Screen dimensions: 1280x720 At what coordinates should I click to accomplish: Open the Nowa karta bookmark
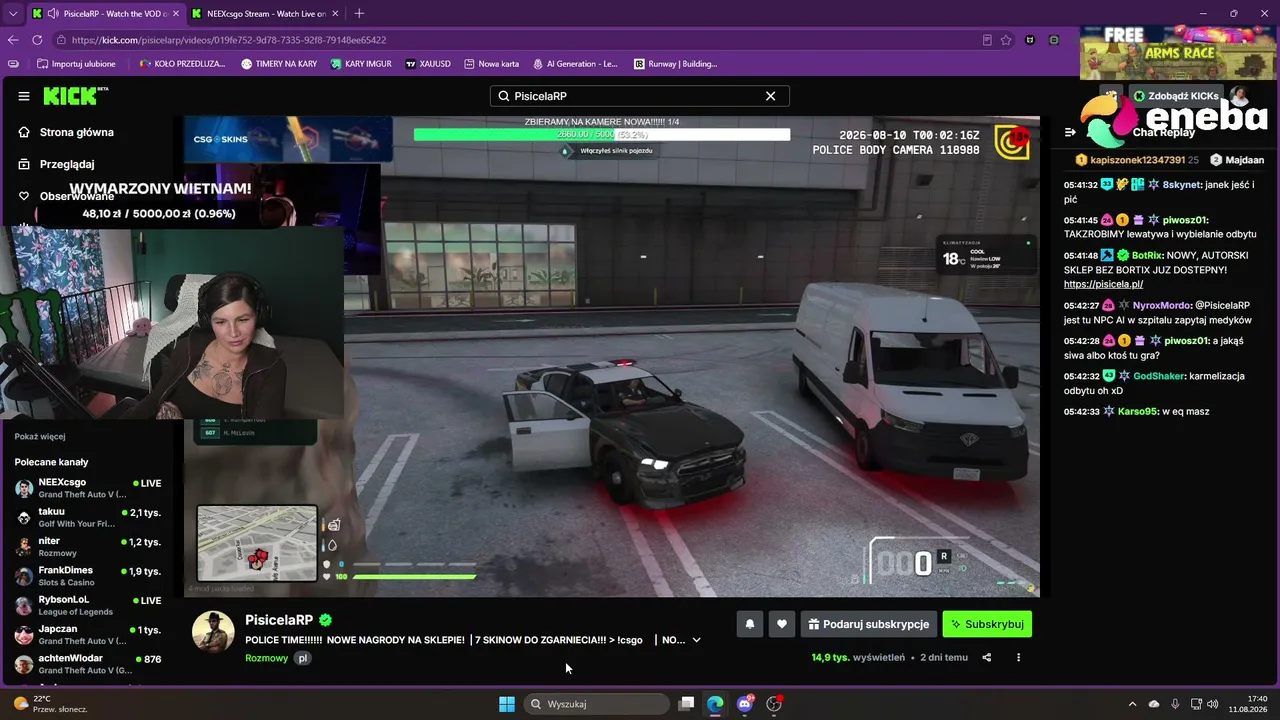(491, 64)
